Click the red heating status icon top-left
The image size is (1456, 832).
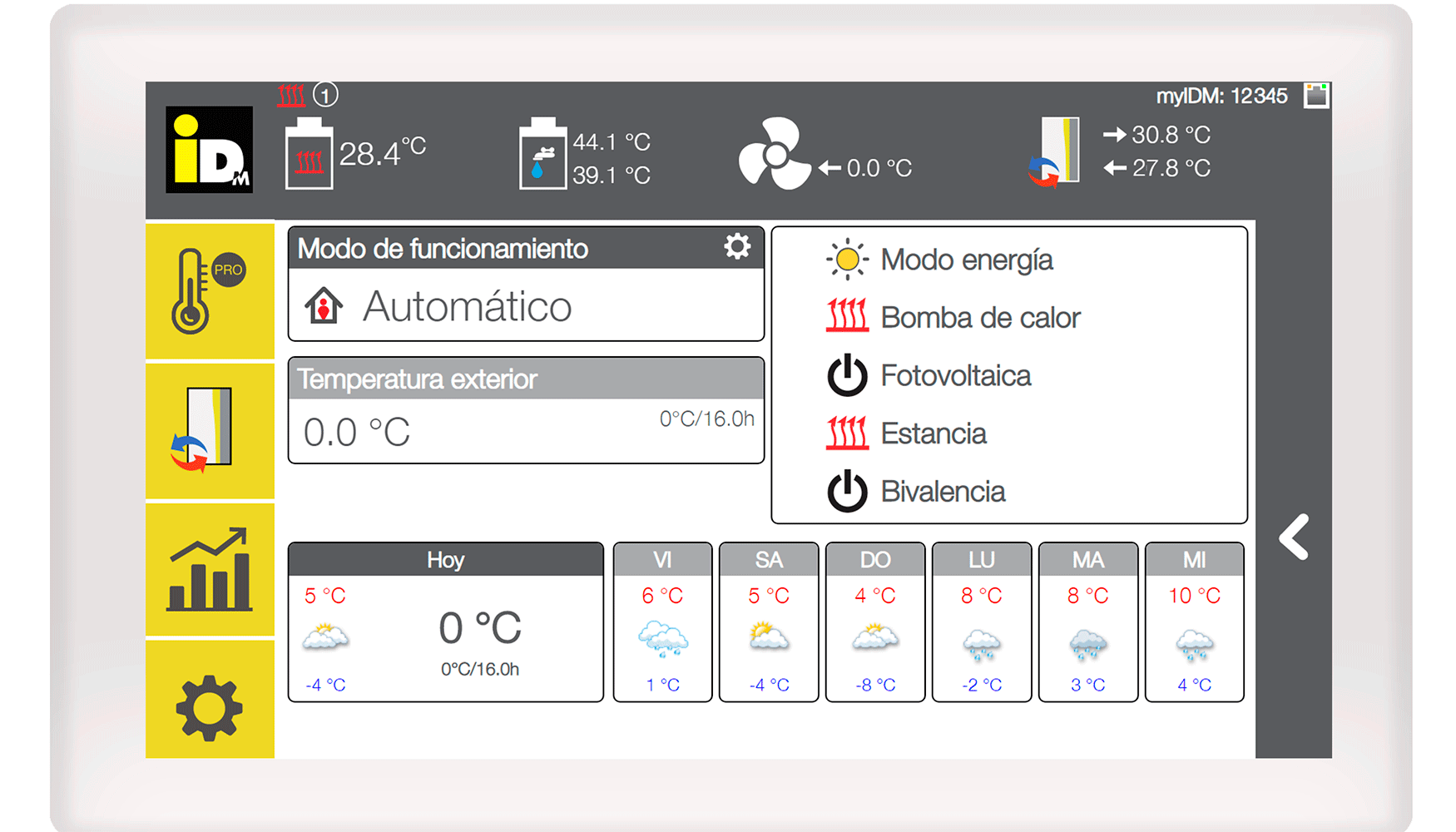click(291, 95)
